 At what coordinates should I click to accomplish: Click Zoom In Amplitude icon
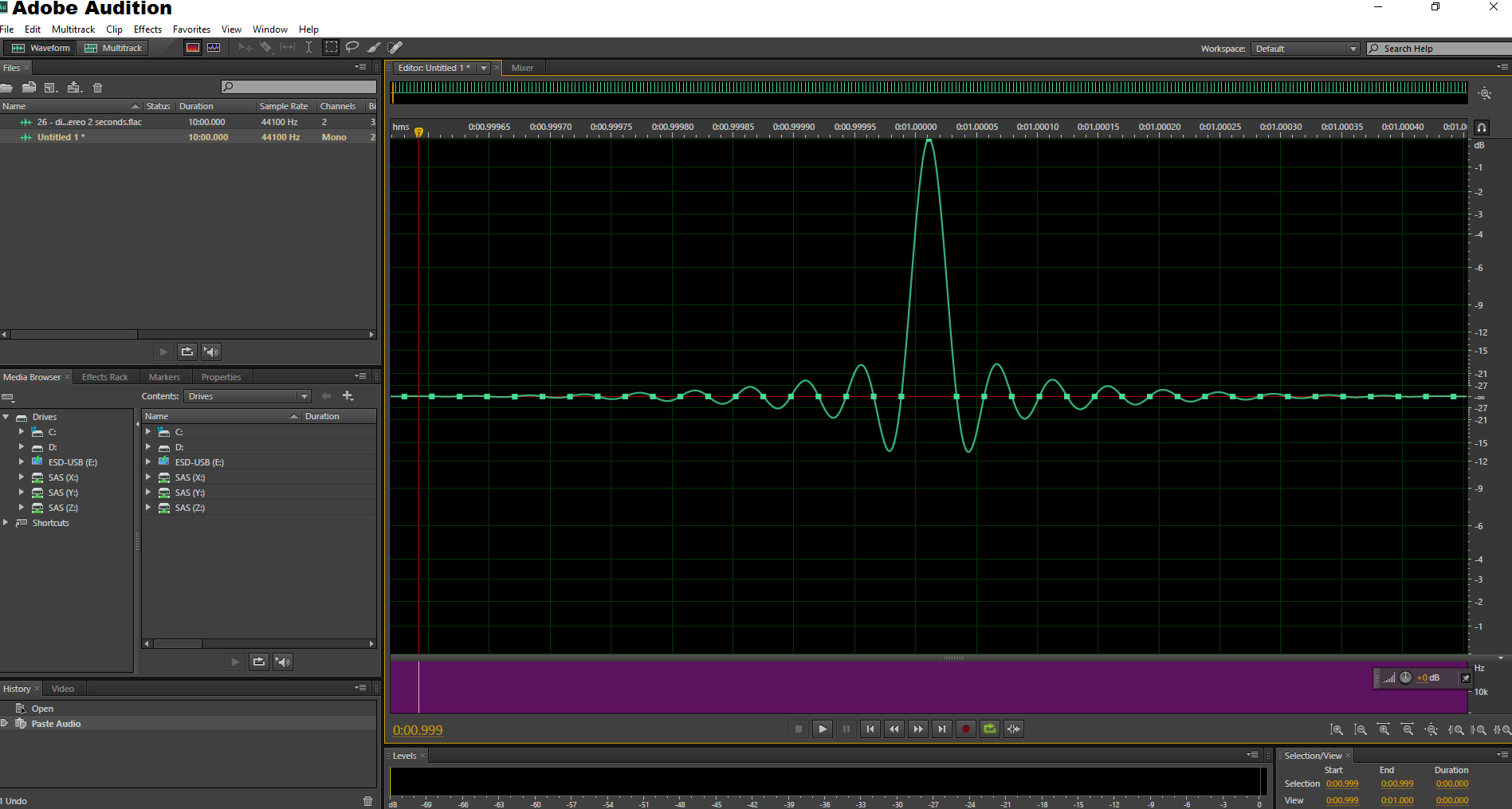[1337, 729]
